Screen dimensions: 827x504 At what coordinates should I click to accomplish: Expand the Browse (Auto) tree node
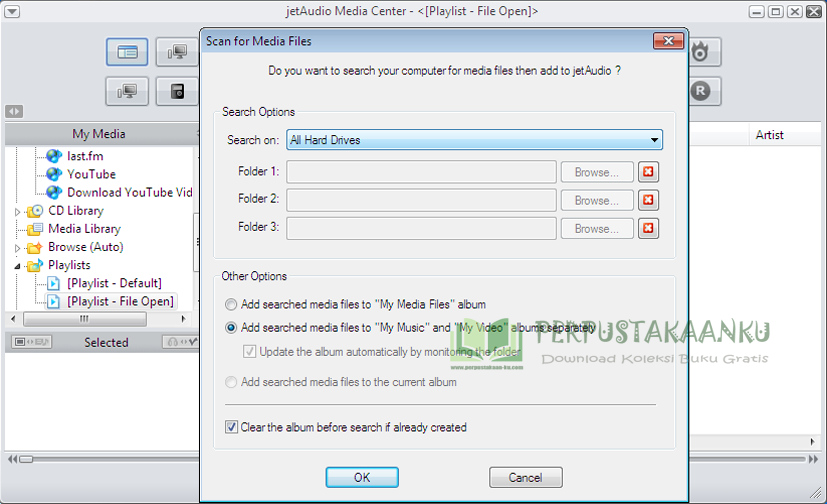(x=17, y=248)
